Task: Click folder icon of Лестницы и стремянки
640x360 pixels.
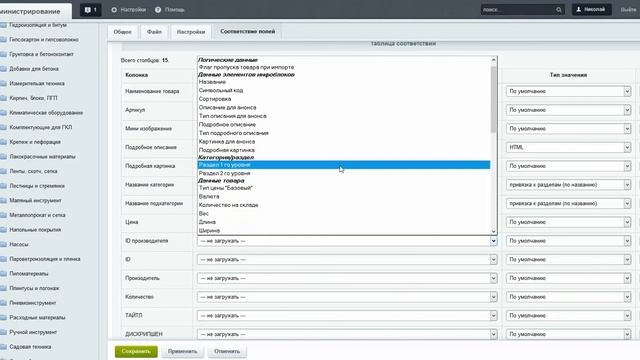Action: pyautogui.click(x=3, y=186)
